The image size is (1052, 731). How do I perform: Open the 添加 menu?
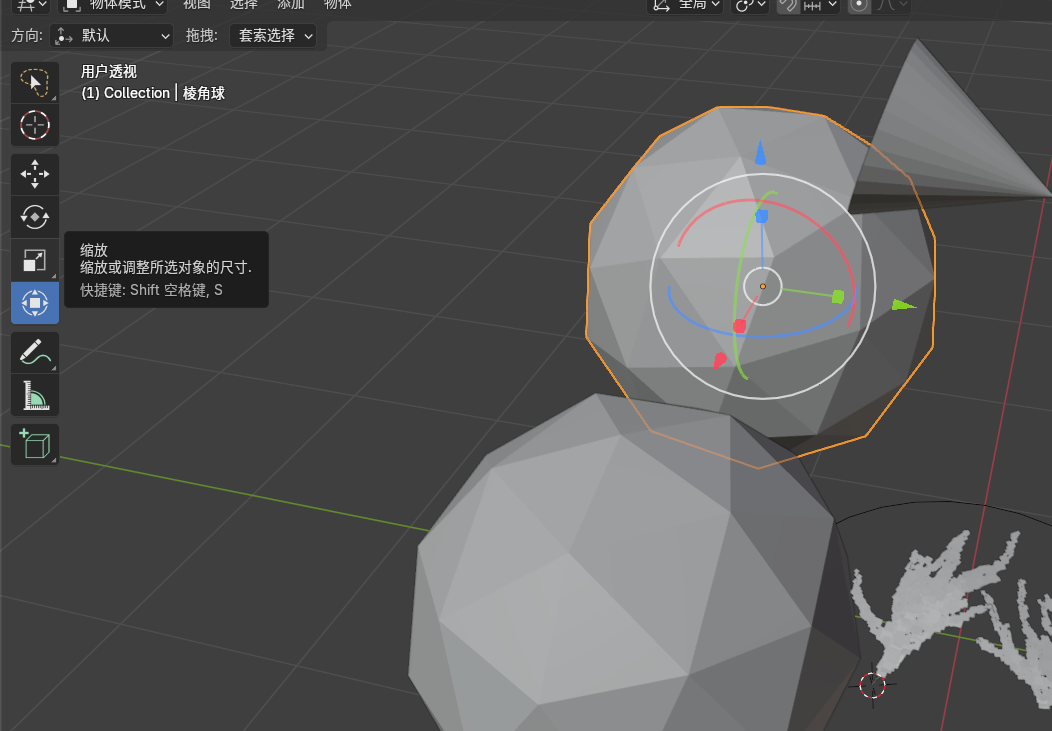tap(291, 5)
